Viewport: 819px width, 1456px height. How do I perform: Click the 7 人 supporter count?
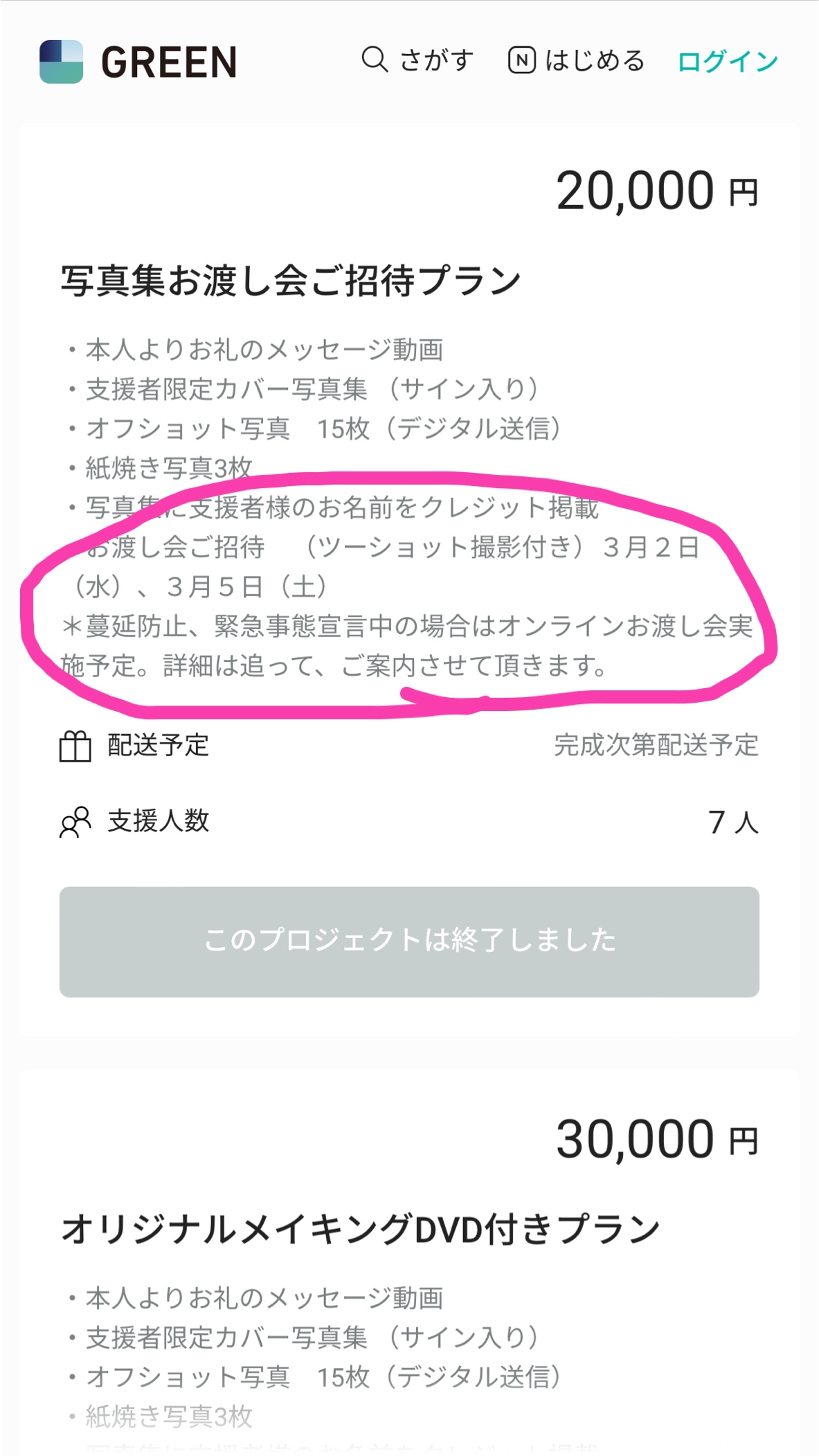[732, 823]
